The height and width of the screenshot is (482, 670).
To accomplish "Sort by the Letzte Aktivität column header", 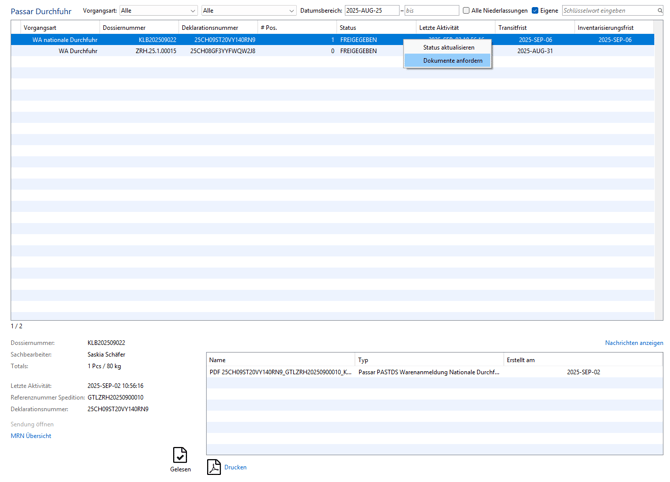I will coord(455,27).
